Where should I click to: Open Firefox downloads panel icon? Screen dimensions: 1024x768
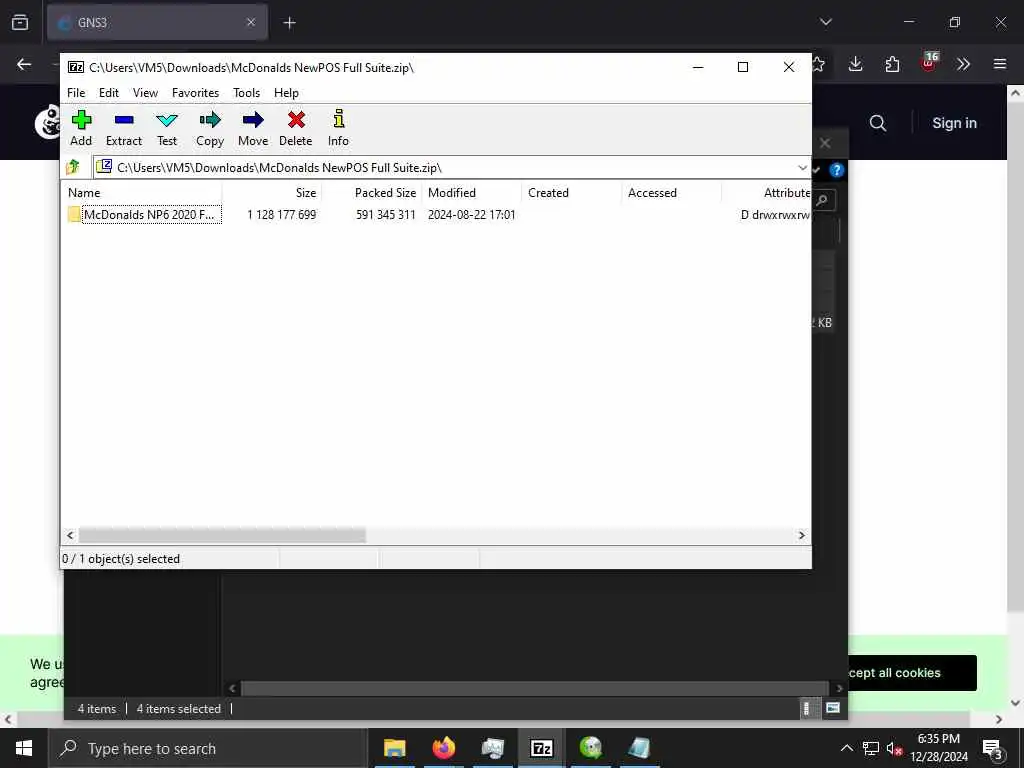click(x=856, y=64)
